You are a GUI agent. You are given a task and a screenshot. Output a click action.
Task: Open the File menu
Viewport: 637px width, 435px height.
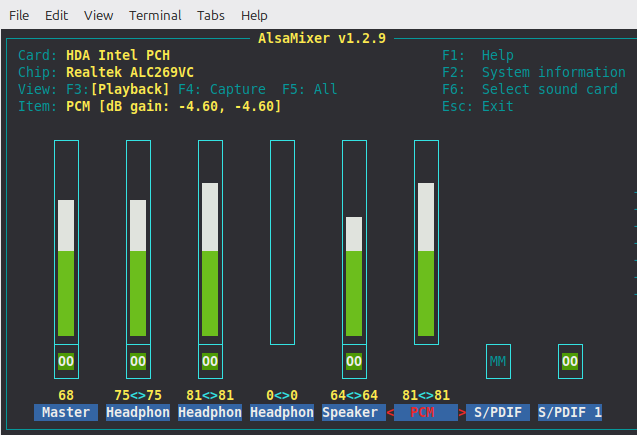pyautogui.click(x=19, y=15)
